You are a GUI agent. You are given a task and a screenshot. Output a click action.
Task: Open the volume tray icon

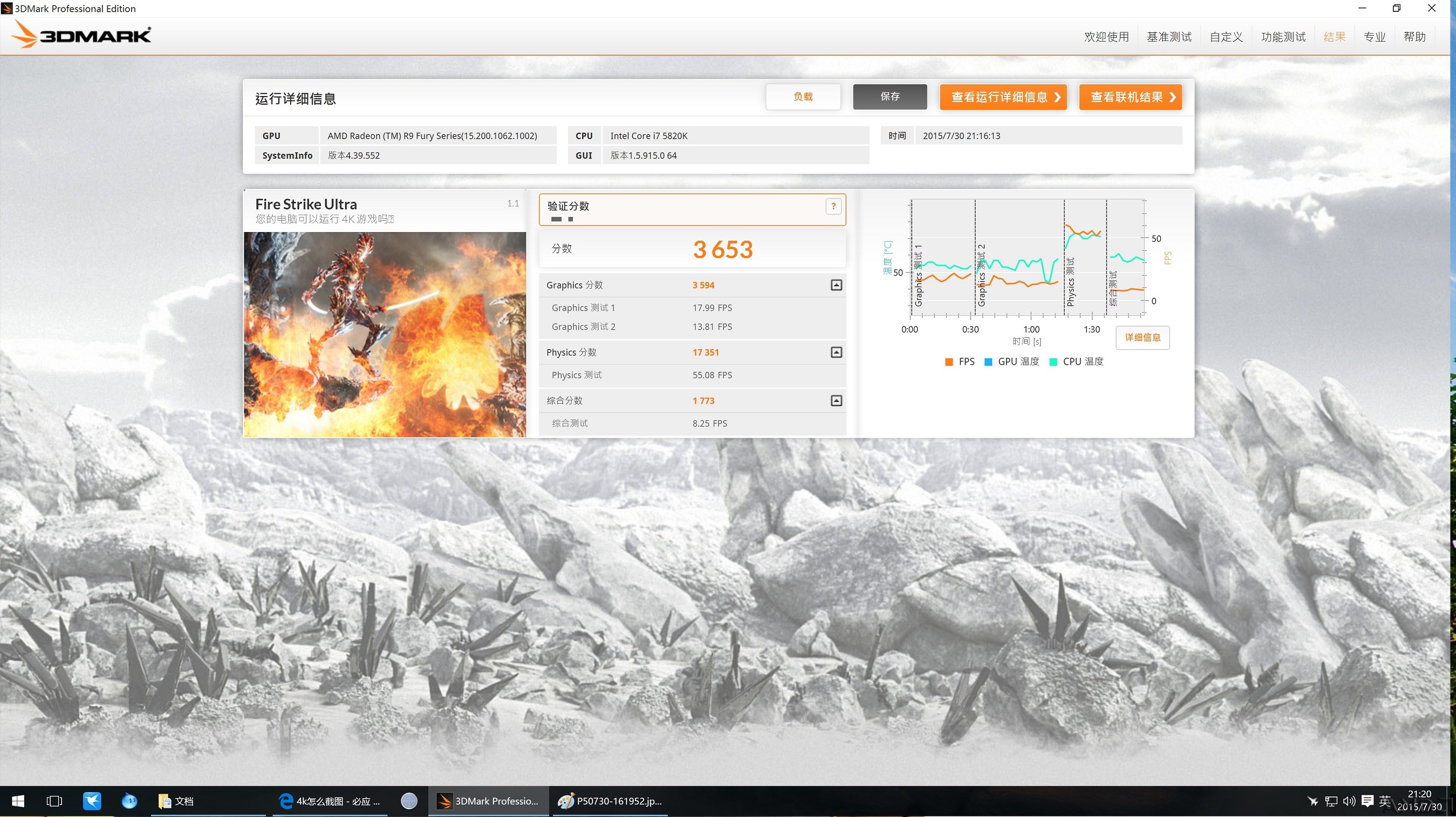(x=1349, y=801)
